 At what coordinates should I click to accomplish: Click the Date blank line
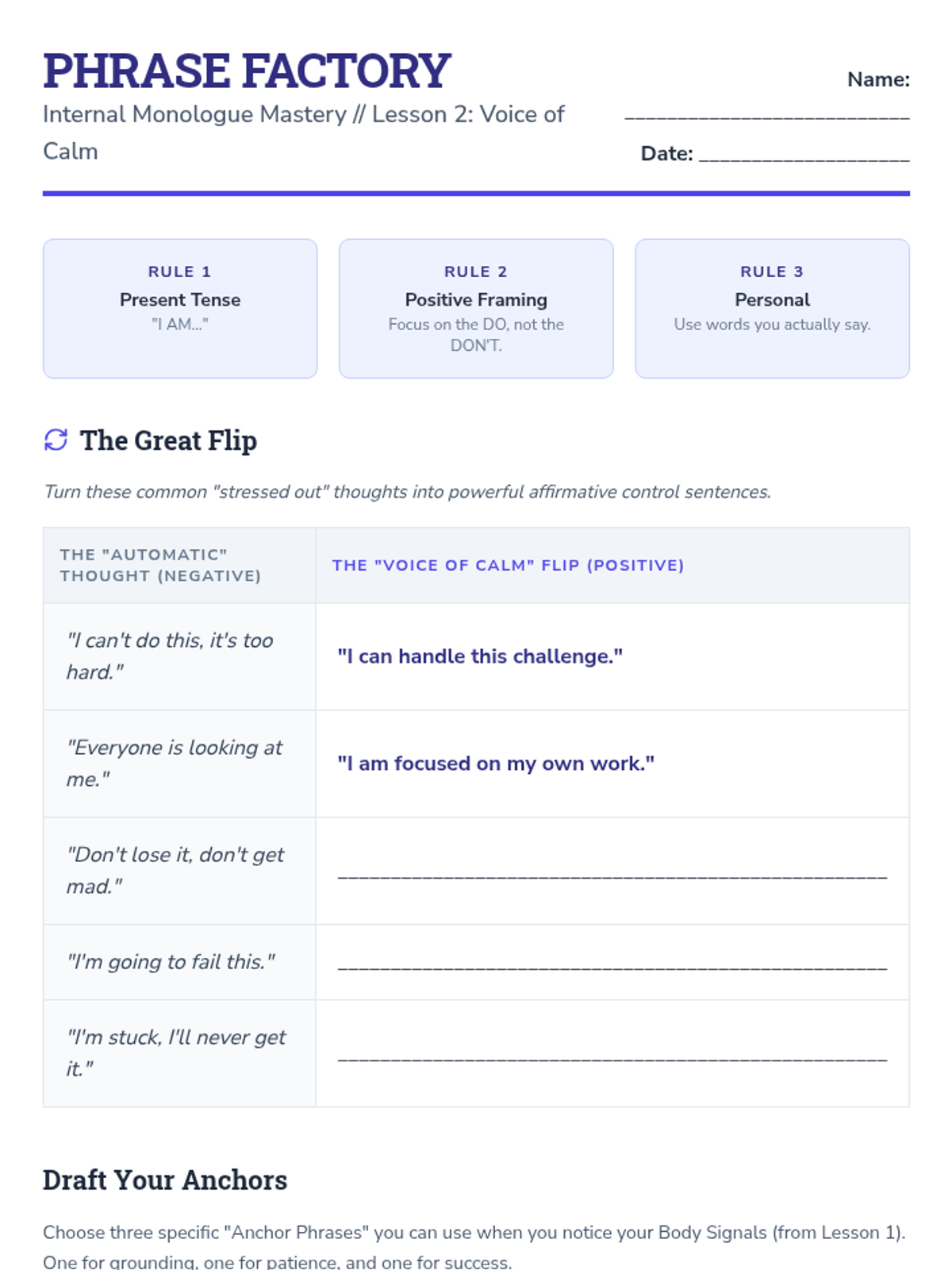click(x=804, y=157)
